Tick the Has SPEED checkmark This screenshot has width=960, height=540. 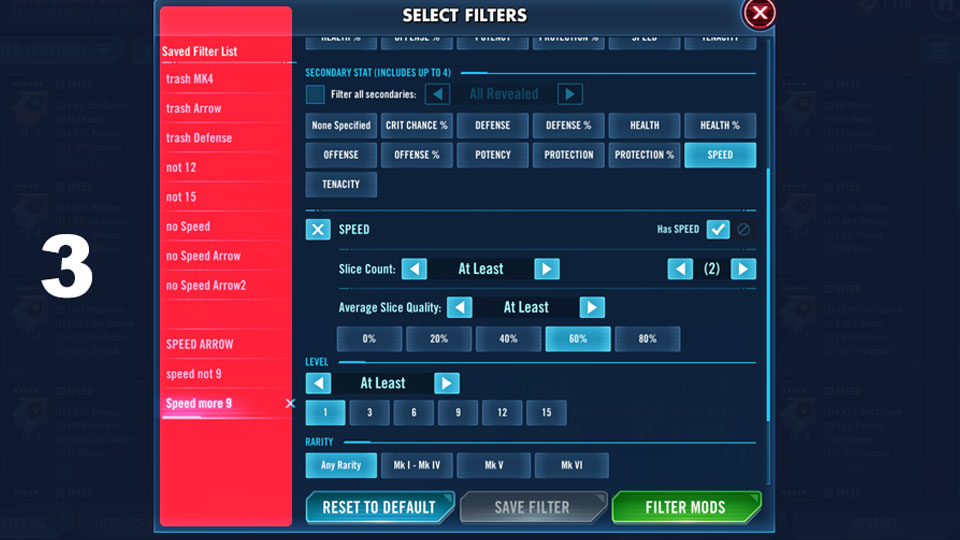pyautogui.click(x=718, y=229)
